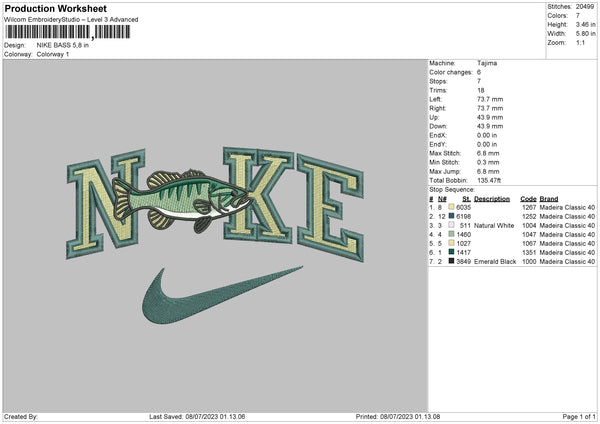Select 'Wilcom EmbroideryStudio – Level 3 Advanced' text

71,20
